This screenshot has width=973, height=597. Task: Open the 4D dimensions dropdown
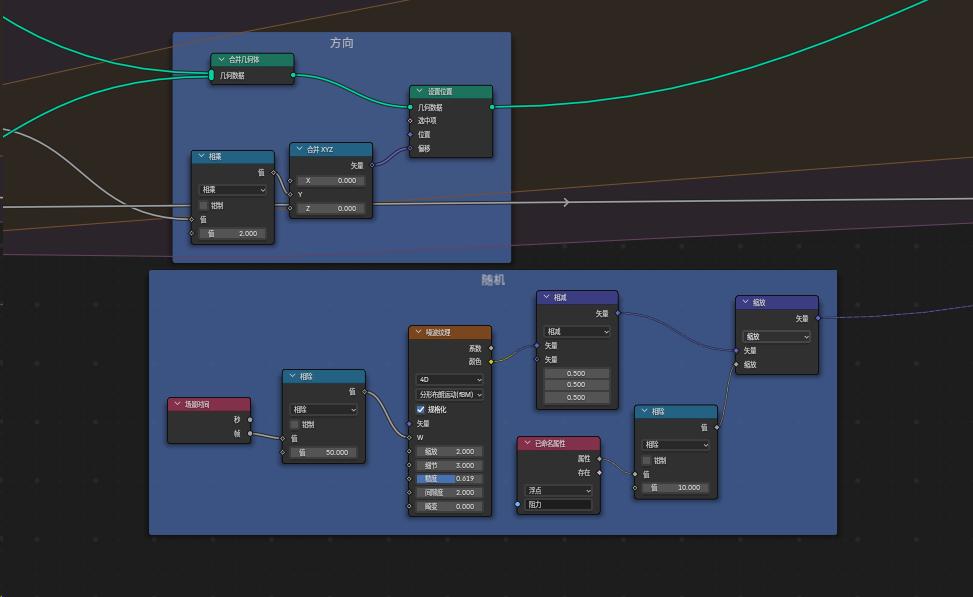click(449, 379)
